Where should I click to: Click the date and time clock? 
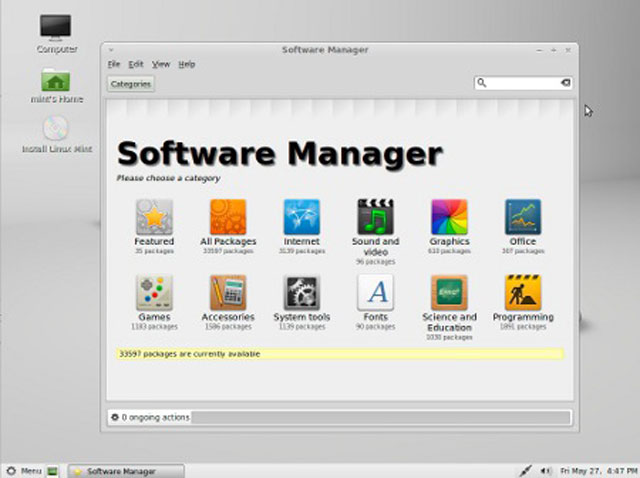[598, 471]
